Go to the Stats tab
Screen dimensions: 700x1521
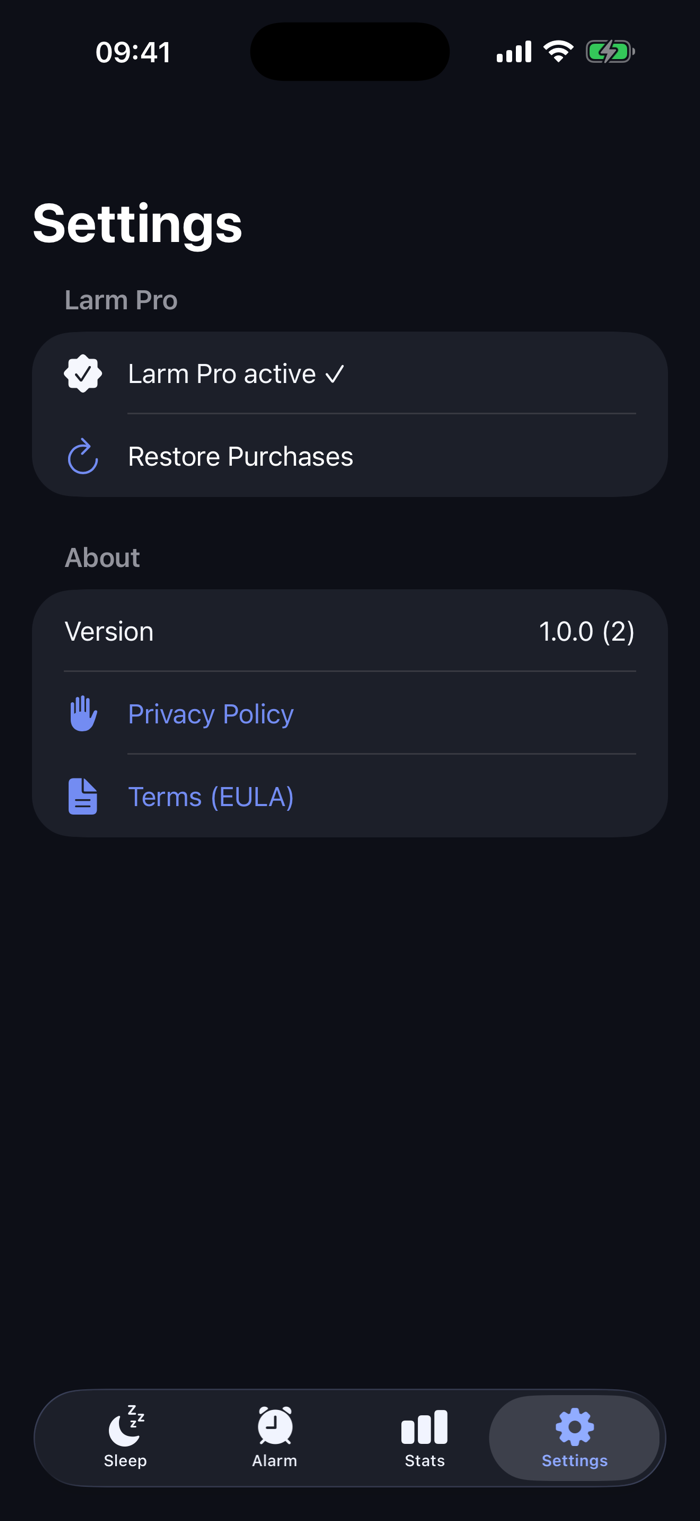[424, 1438]
